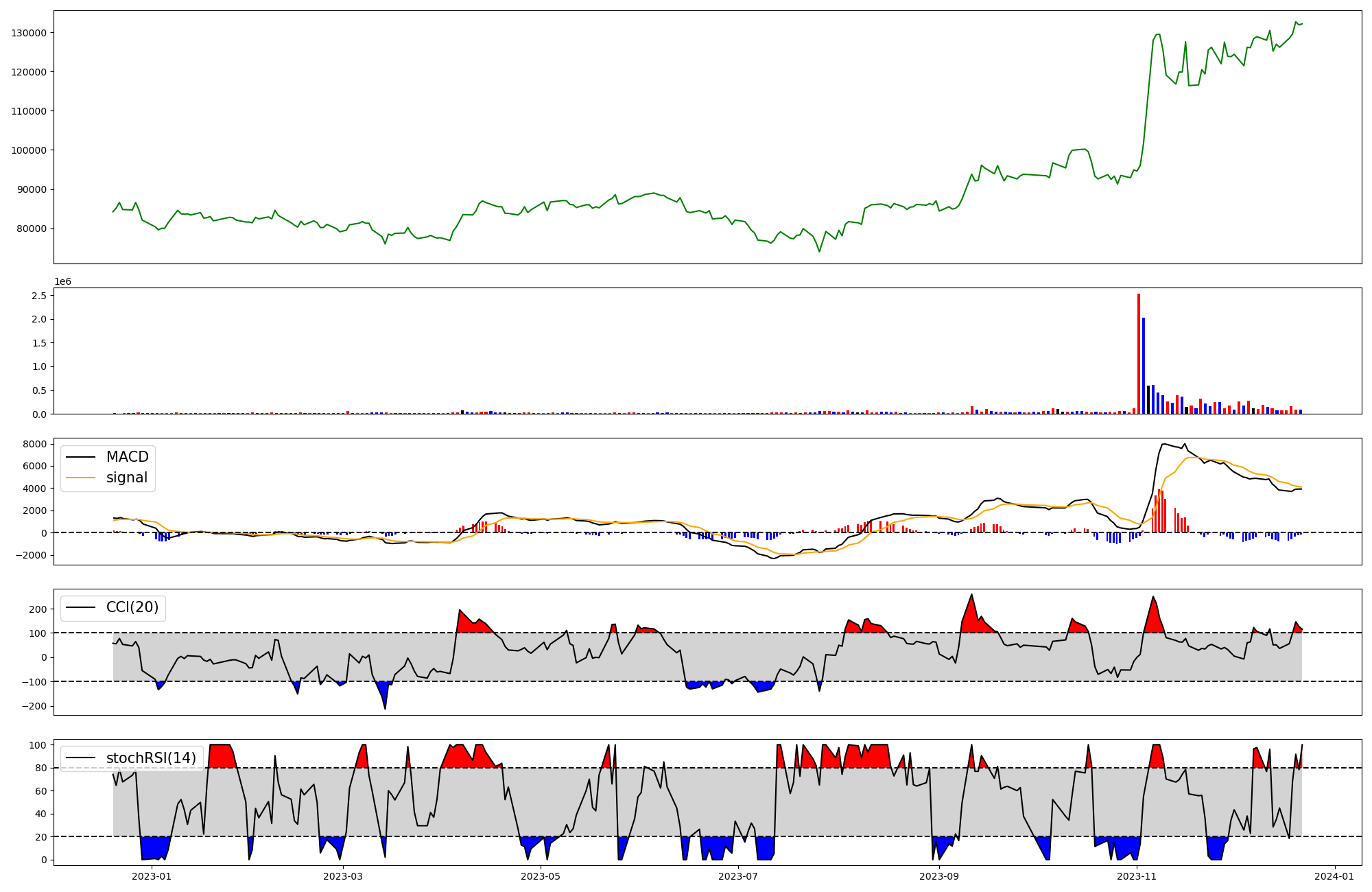
Task: Click the signal legend text
Action: 126,478
